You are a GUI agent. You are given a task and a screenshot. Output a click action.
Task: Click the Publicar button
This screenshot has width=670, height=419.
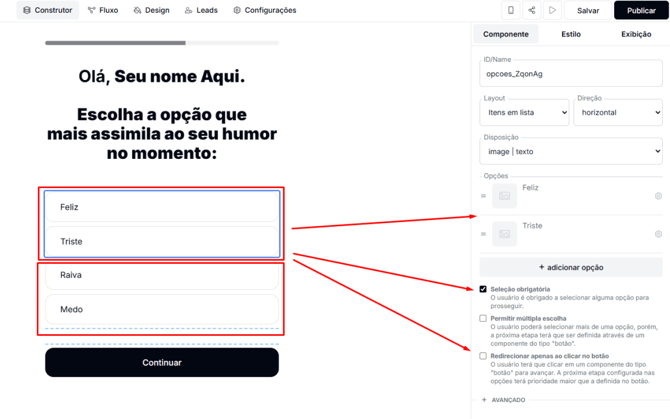pyautogui.click(x=641, y=10)
